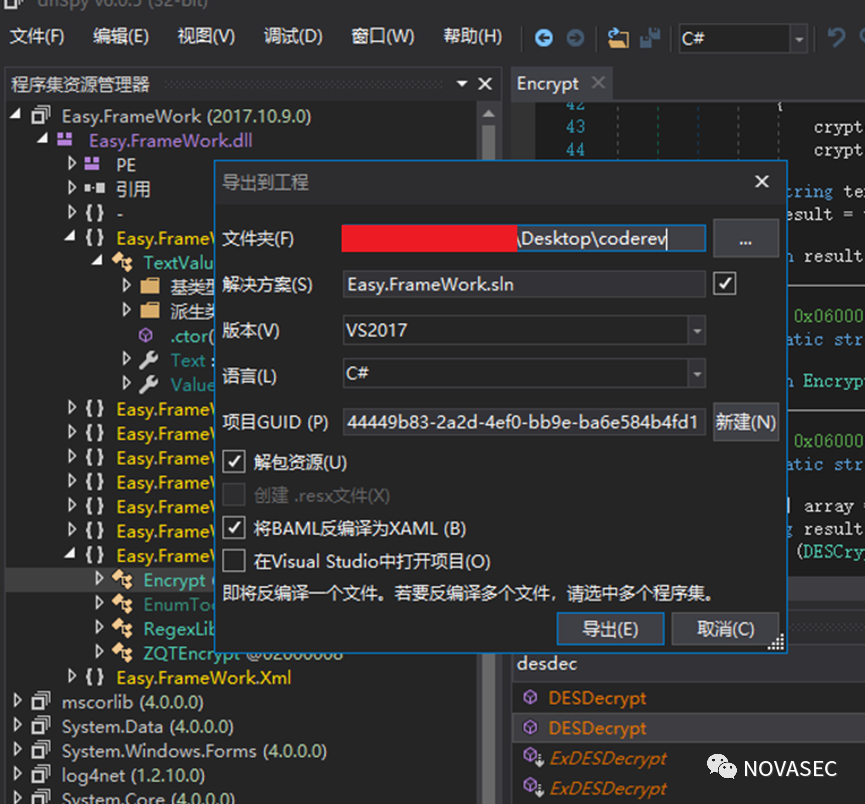Toggle the solution file checkbox
865x804 pixels.
click(724, 284)
